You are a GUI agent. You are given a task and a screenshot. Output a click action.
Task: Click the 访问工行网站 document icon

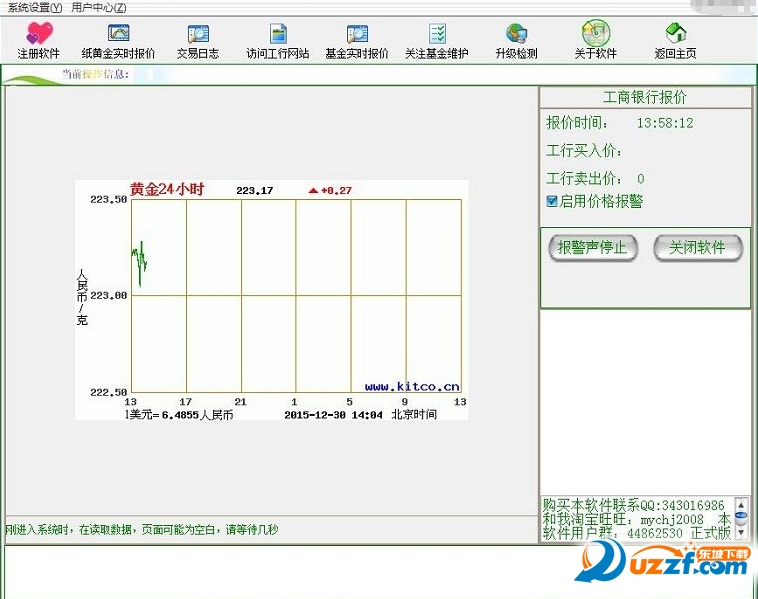[x=278, y=34]
